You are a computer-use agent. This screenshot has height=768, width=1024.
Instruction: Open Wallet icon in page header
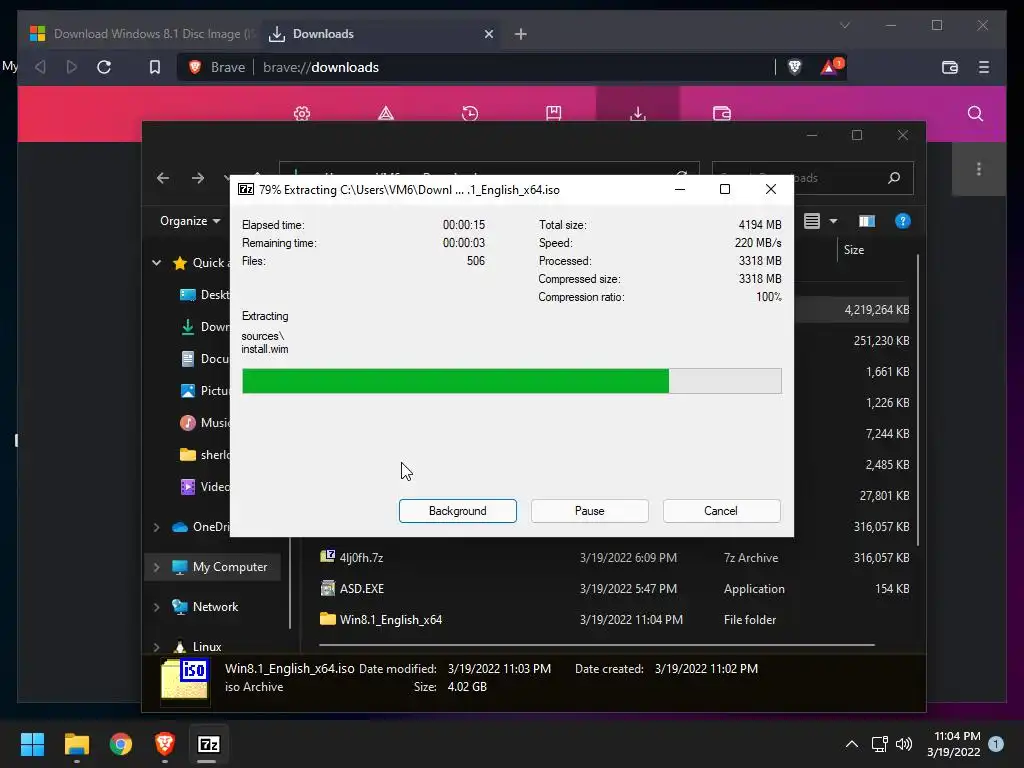pos(722,114)
